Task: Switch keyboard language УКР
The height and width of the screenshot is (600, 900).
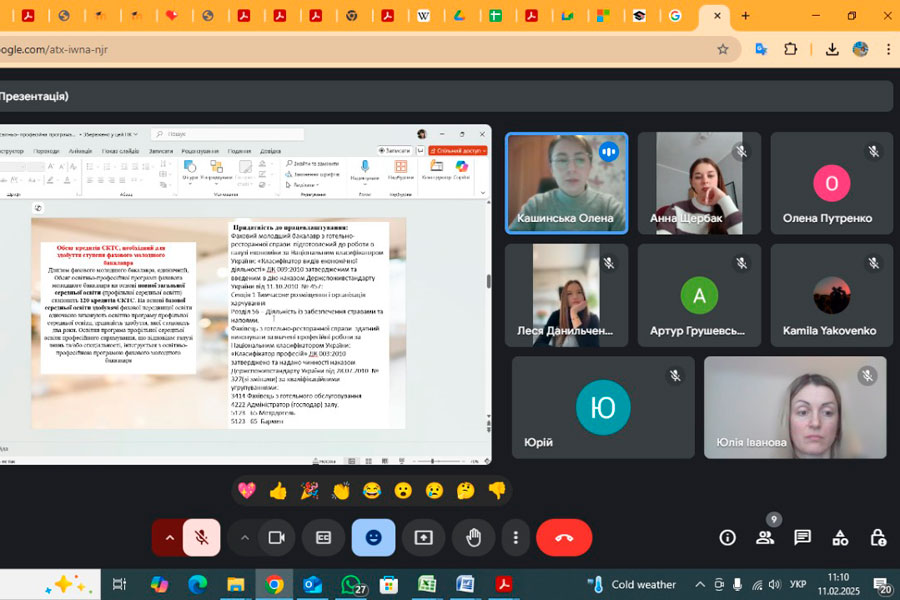Action: (798, 584)
